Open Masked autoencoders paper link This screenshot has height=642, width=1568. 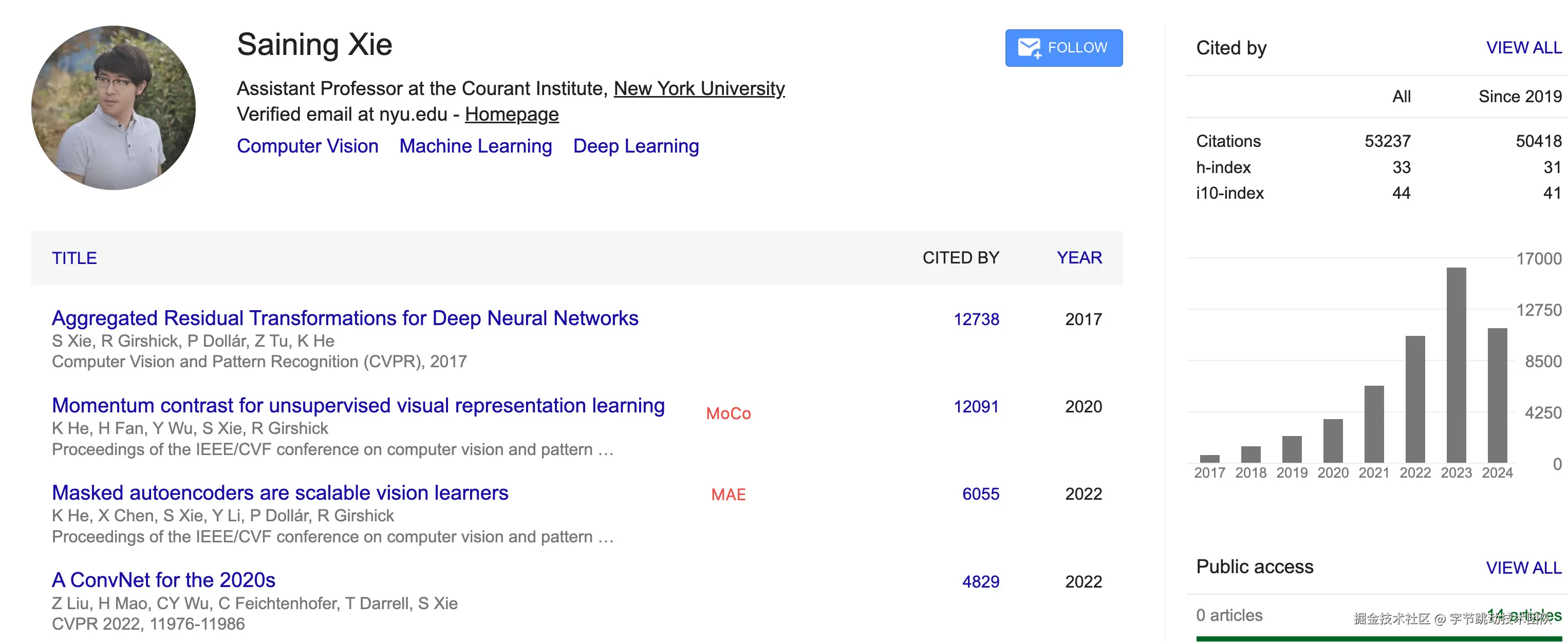280,493
